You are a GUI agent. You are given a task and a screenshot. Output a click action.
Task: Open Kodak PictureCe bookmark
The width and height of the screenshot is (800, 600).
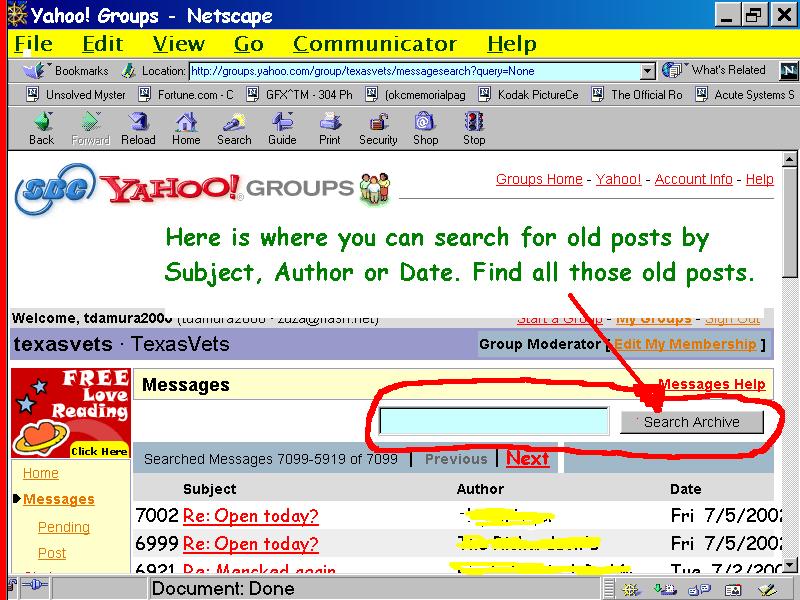[x=529, y=94]
